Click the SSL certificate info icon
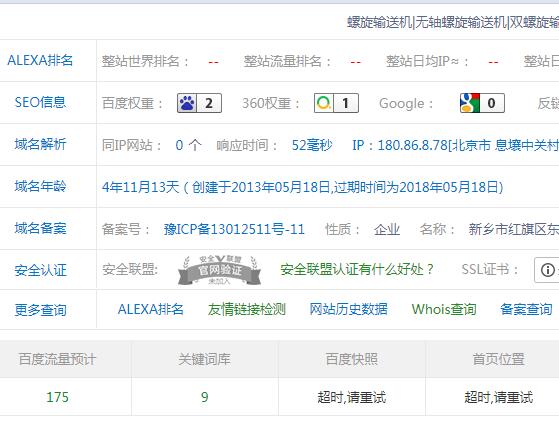This screenshot has height=422, width=559. pyautogui.click(x=547, y=270)
